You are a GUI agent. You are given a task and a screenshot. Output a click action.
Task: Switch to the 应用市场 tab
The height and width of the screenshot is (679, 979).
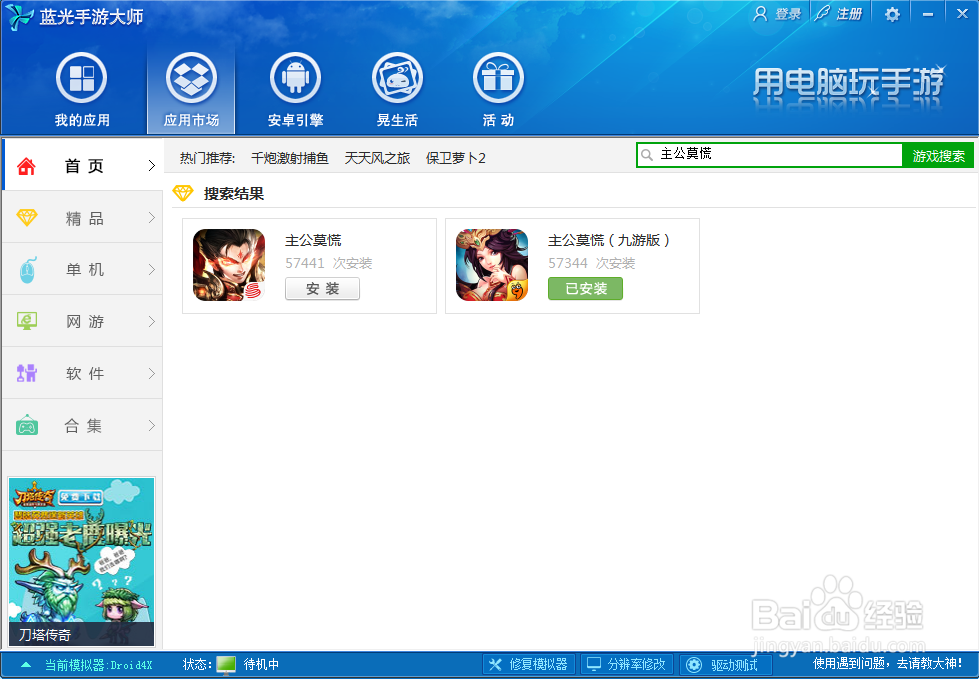click(191, 89)
